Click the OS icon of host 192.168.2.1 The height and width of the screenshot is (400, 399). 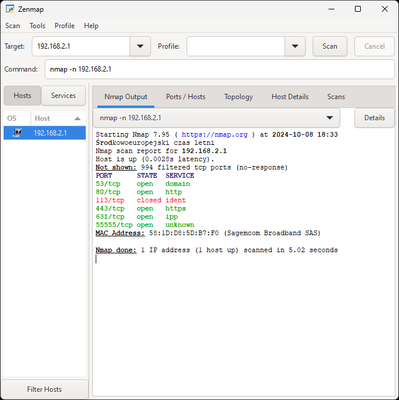[17, 133]
